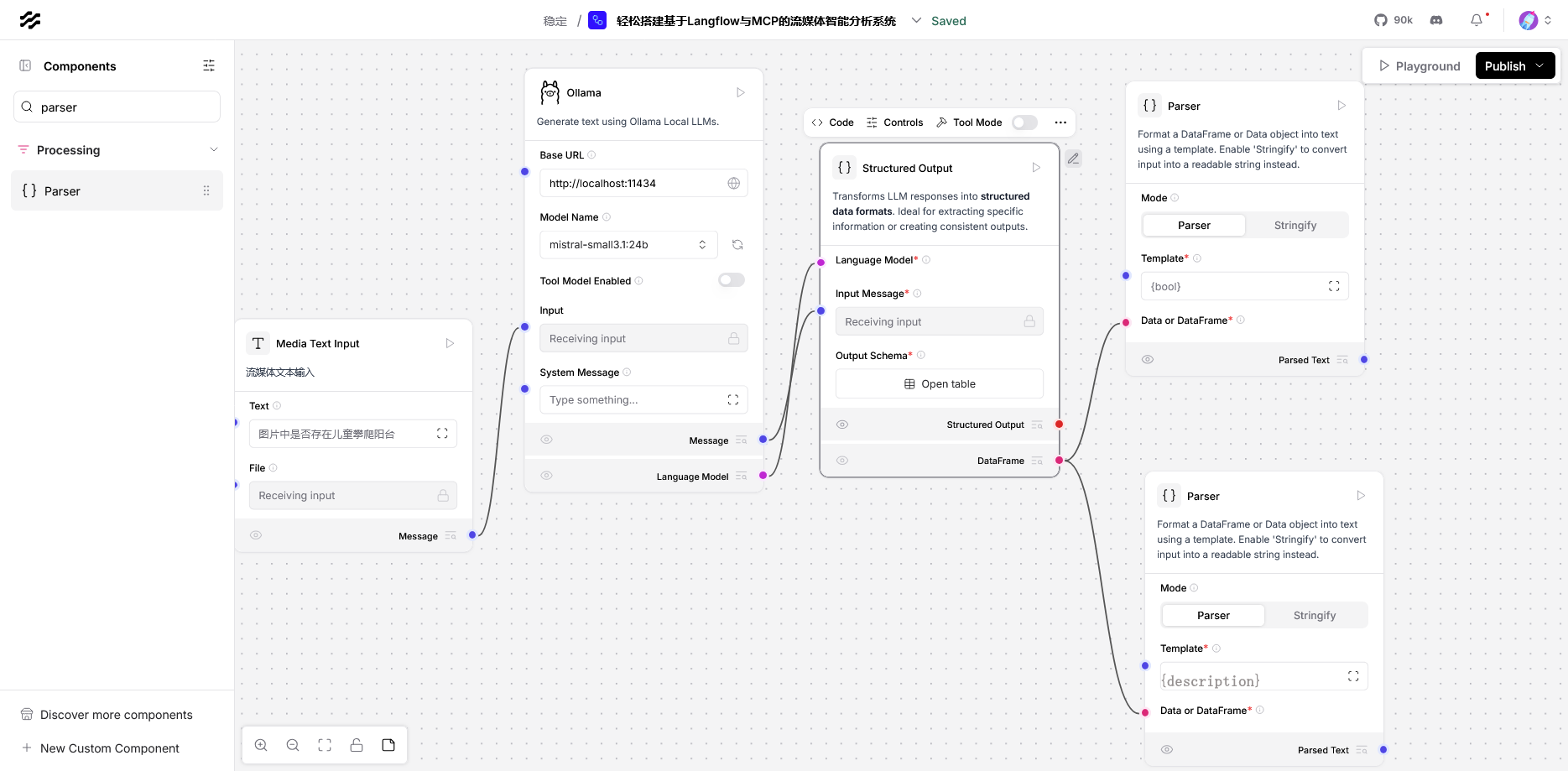Toggle visibility of Ollama Message output
Viewport: 1568px width, 771px height.
pos(546,440)
